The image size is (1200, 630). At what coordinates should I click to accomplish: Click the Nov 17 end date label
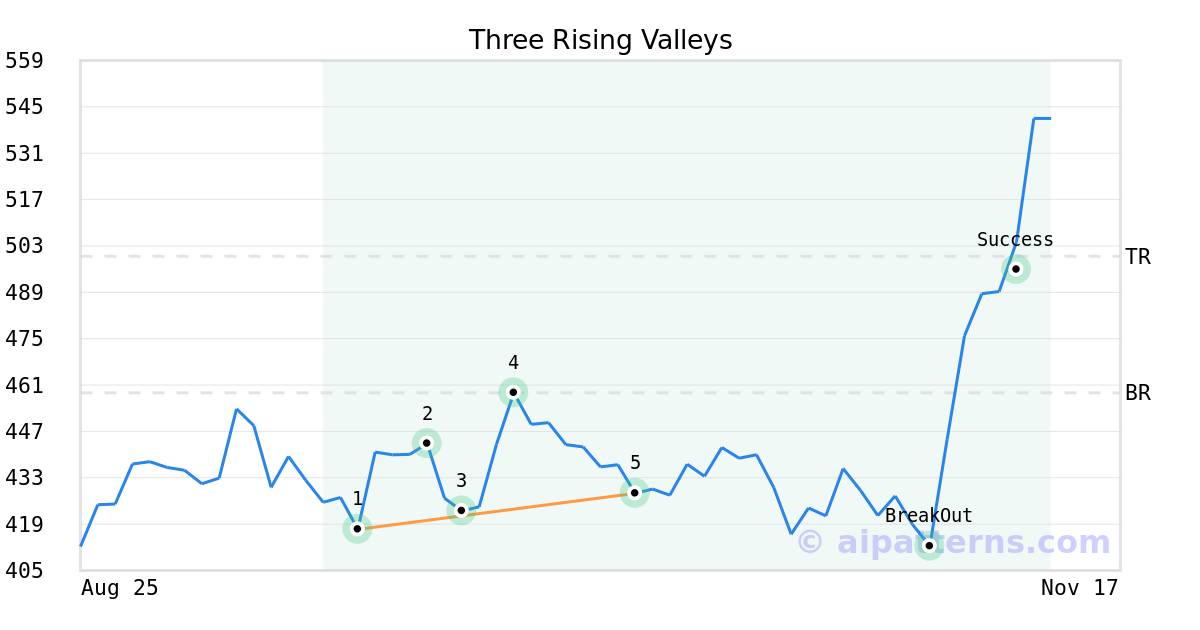[x=1079, y=588]
